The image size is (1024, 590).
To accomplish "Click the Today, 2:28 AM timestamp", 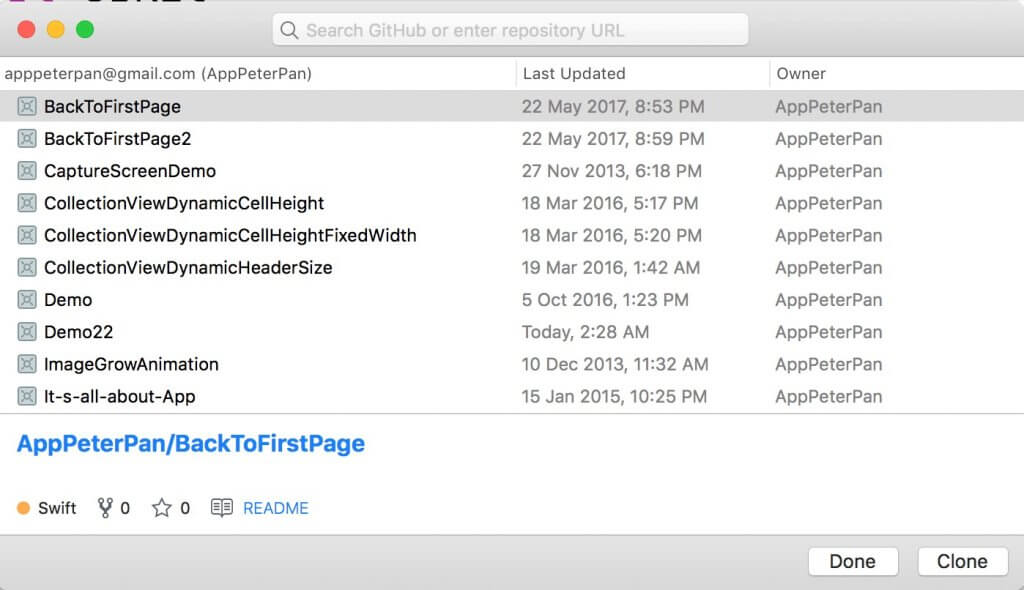I will click(x=585, y=332).
